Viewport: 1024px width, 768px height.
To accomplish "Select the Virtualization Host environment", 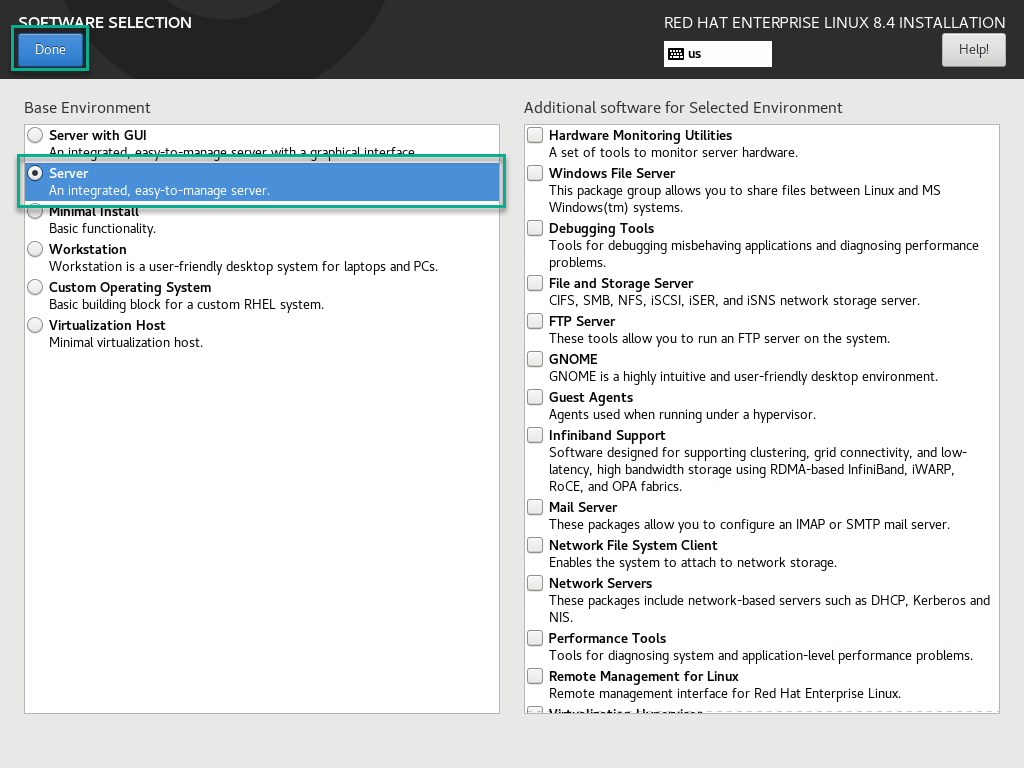I will pos(36,325).
